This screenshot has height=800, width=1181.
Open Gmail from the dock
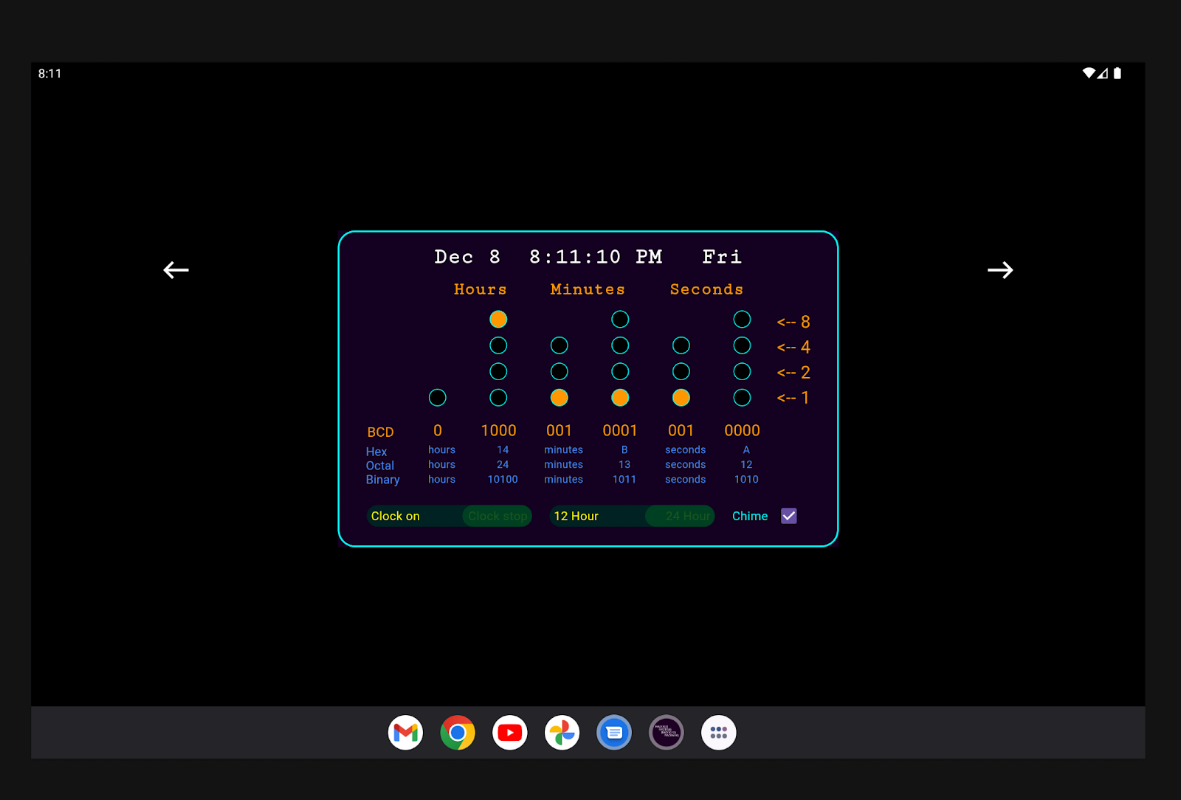(405, 732)
